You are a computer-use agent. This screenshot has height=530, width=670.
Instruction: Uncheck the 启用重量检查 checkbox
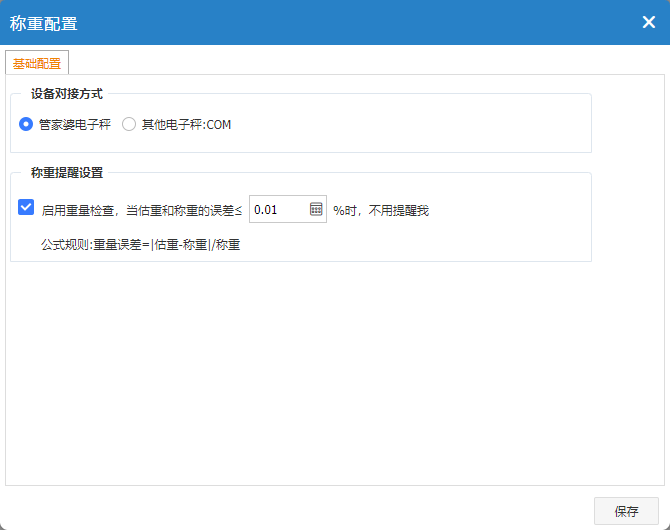[26, 207]
